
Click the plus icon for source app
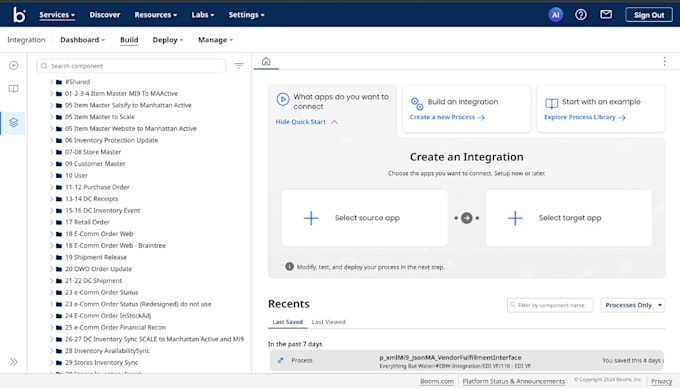(311, 218)
